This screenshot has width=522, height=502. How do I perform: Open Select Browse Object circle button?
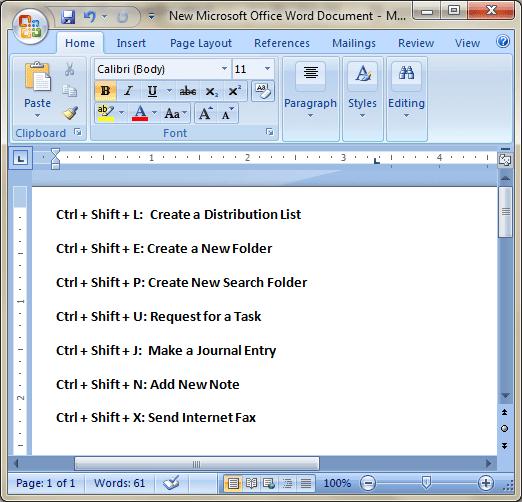coord(505,429)
